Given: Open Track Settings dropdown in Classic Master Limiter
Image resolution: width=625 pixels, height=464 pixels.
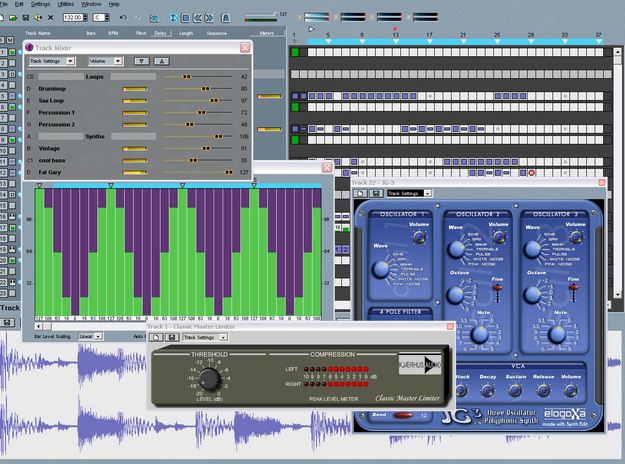Looking at the screenshot, I should (x=205, y=337).
